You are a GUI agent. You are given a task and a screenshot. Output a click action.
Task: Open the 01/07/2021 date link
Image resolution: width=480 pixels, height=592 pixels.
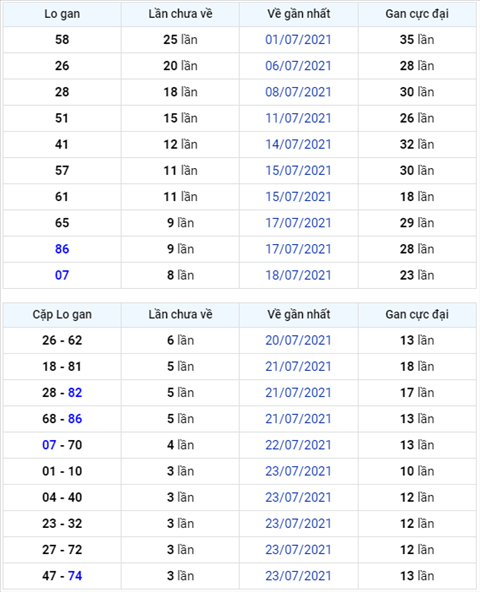[x=298, y=40]
